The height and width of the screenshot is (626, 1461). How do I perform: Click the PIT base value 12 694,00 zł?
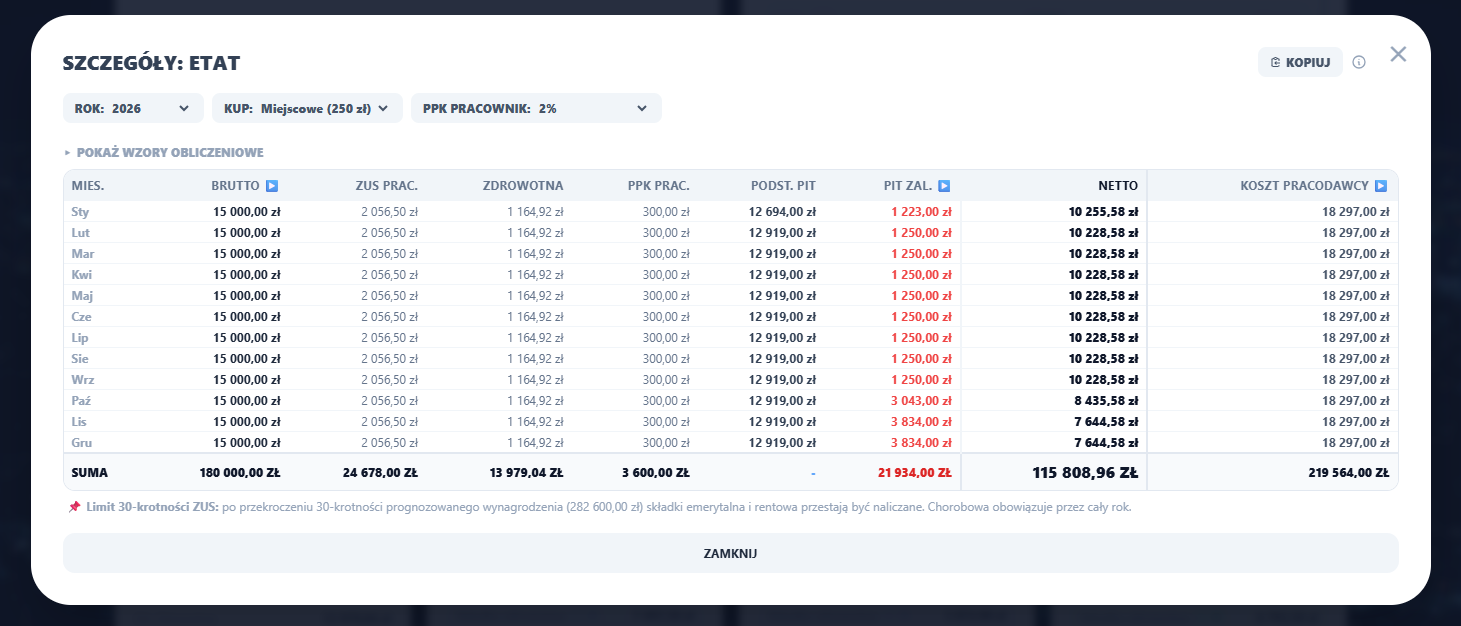(782, 212)
